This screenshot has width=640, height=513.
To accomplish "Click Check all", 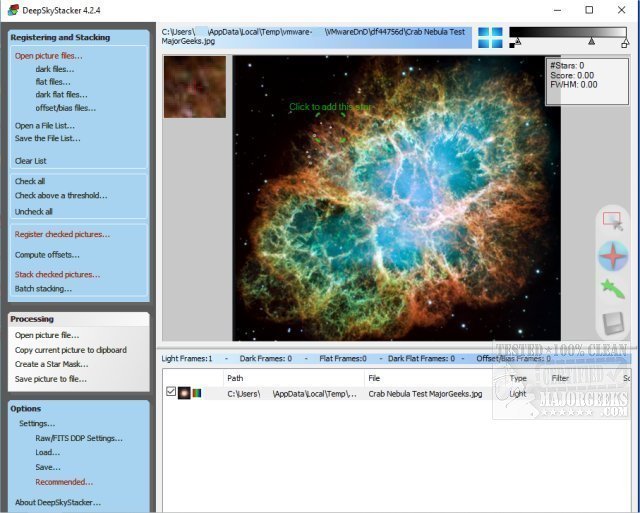I will (x=30, y=181).
